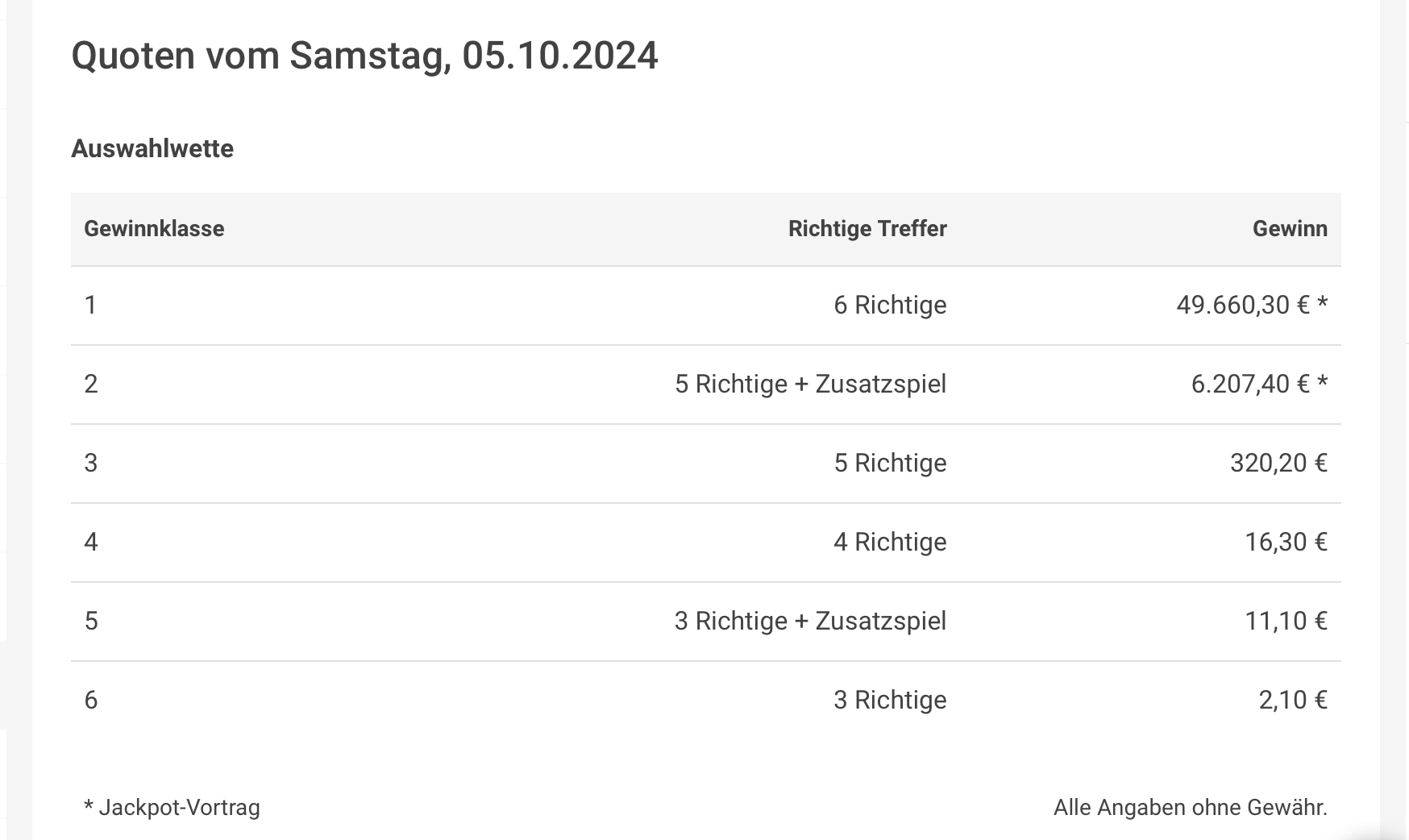
Task: Click the 'Gewinn' column header
Action: tap(1290, 229)
